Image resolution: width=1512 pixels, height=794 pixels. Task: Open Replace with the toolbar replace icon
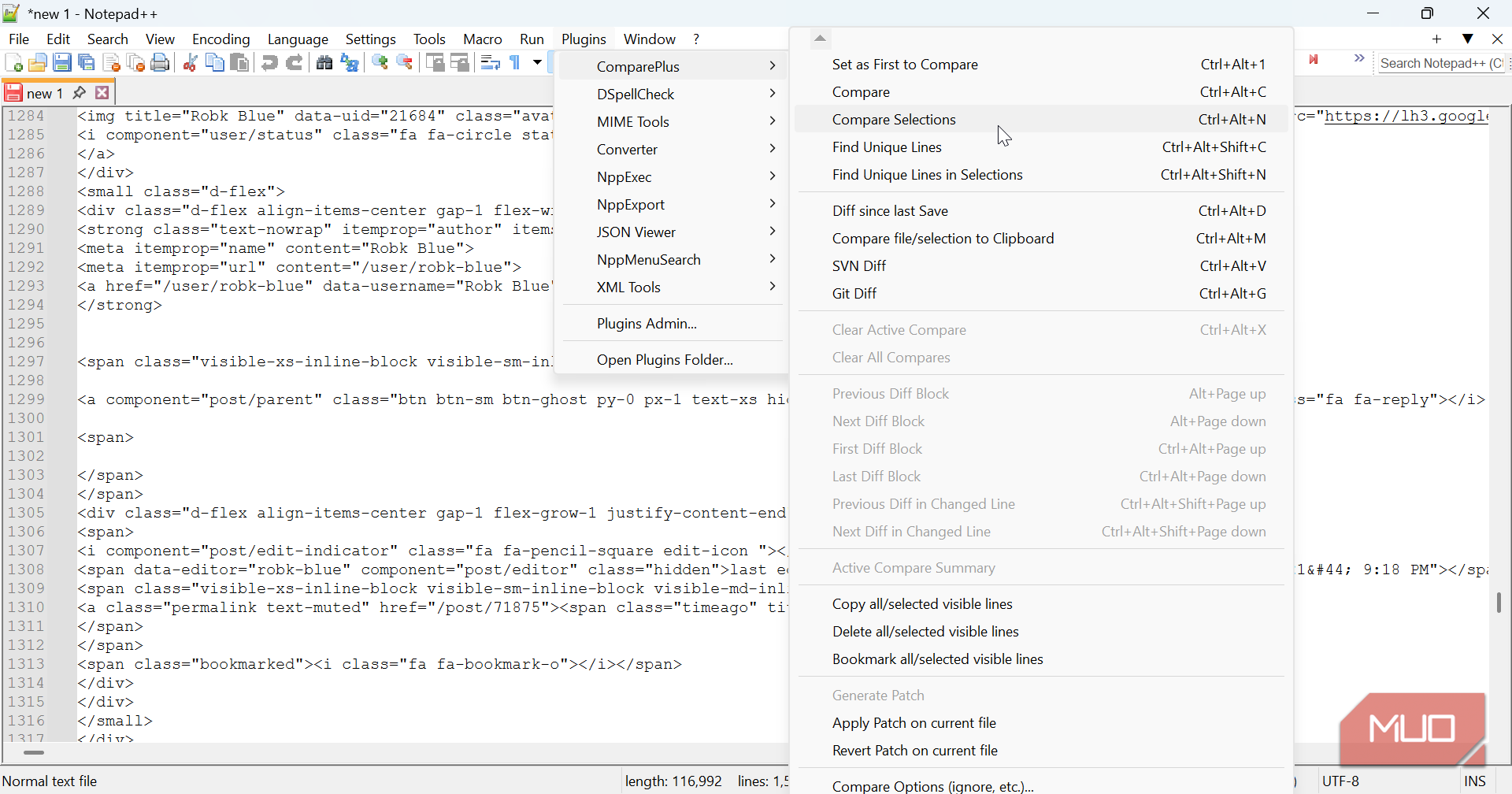tap(350, 63)
